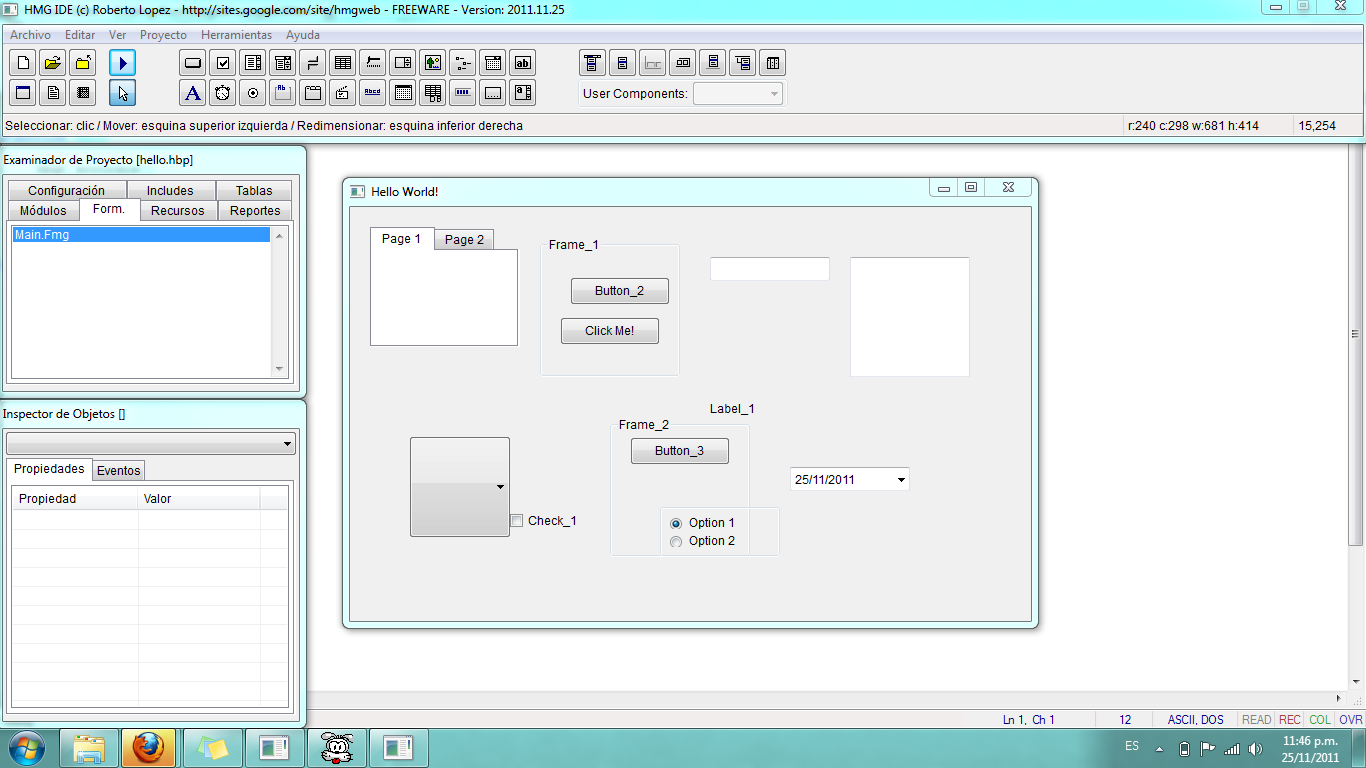This screenshot has height=768, width=1366.
Task: Select the Timer control tool (clock icon)
Action: click(x=222, y=92)
